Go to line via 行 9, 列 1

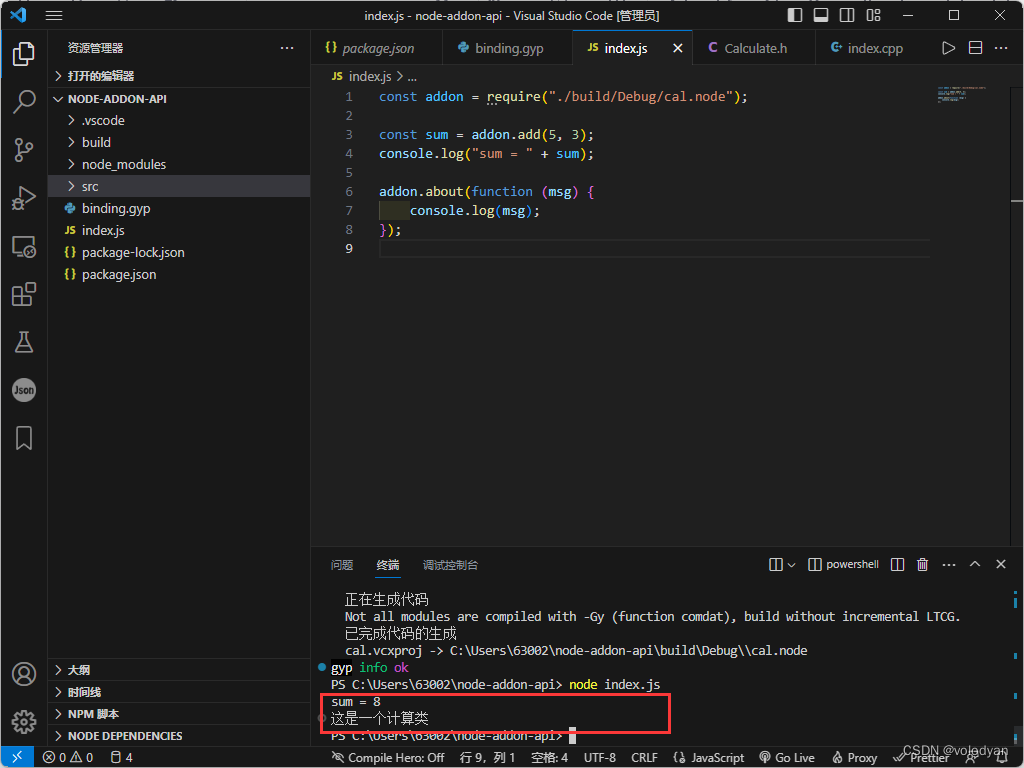point(487,758)
